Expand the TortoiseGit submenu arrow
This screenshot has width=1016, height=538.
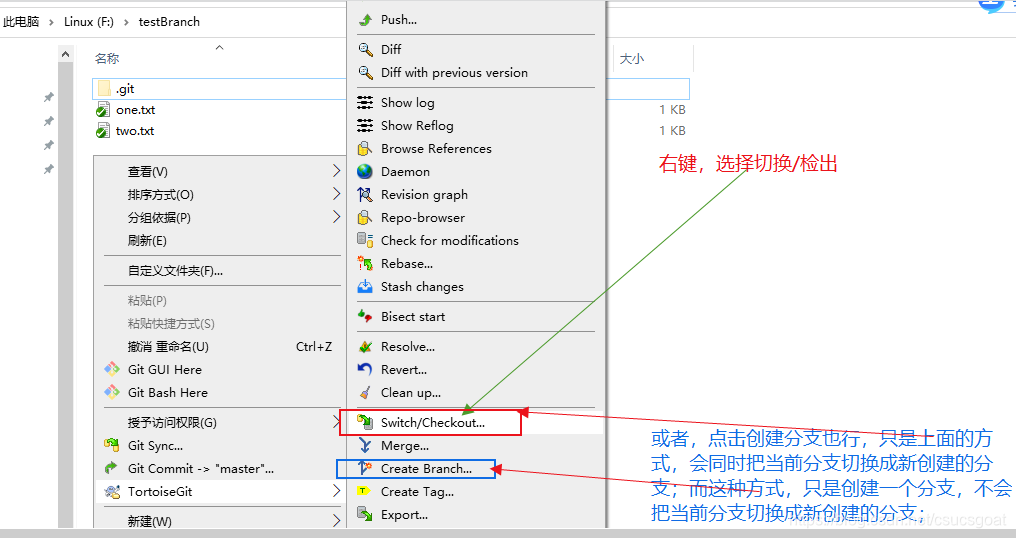pyautogui.click(x=336, y=491)
